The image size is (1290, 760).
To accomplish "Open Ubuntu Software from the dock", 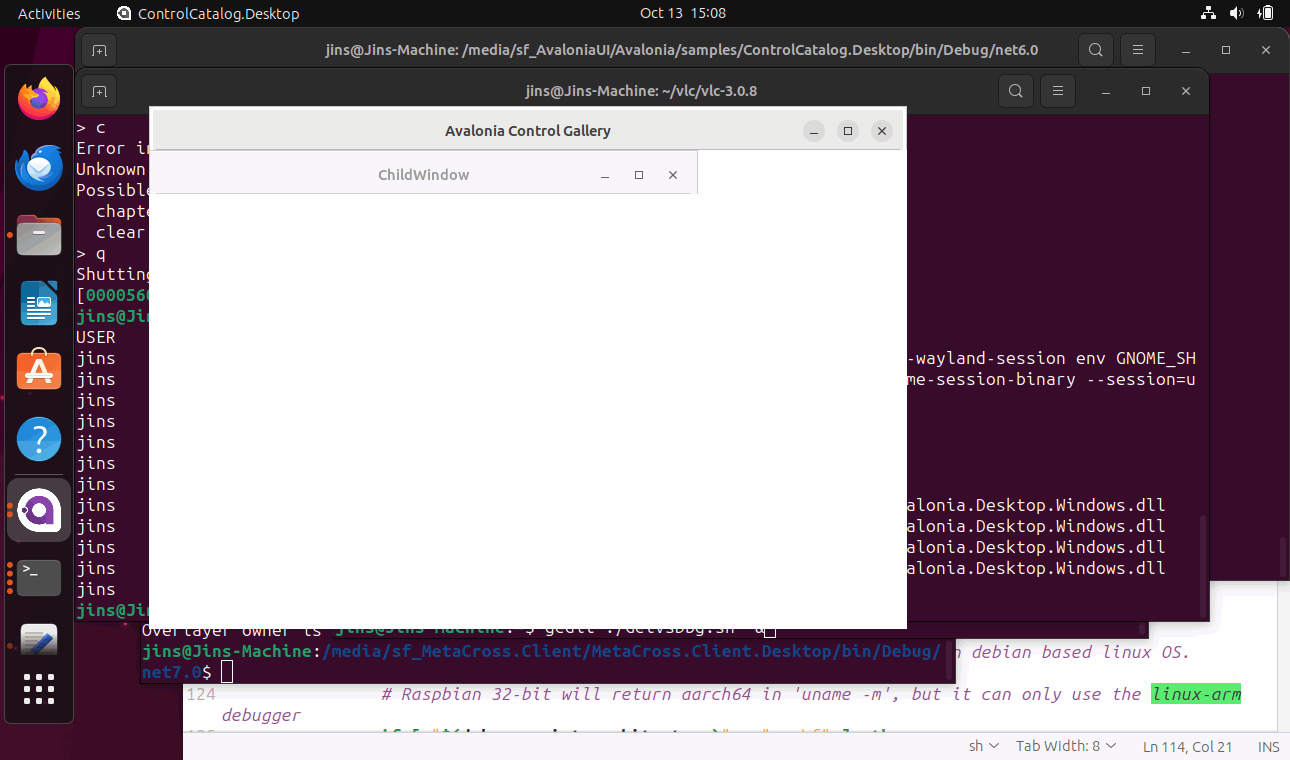I will pyautogui.click(x=39, y=371).
